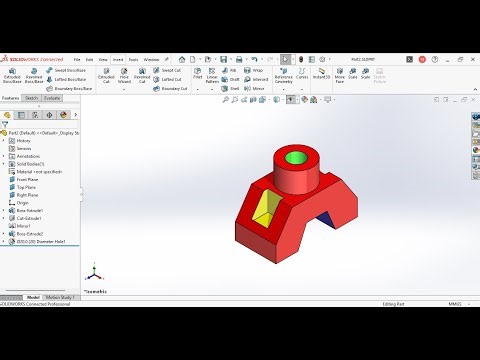The image size is (480, 360).
Task: Open Reference Geometry dropdown arrow
Action: point(284,89)
